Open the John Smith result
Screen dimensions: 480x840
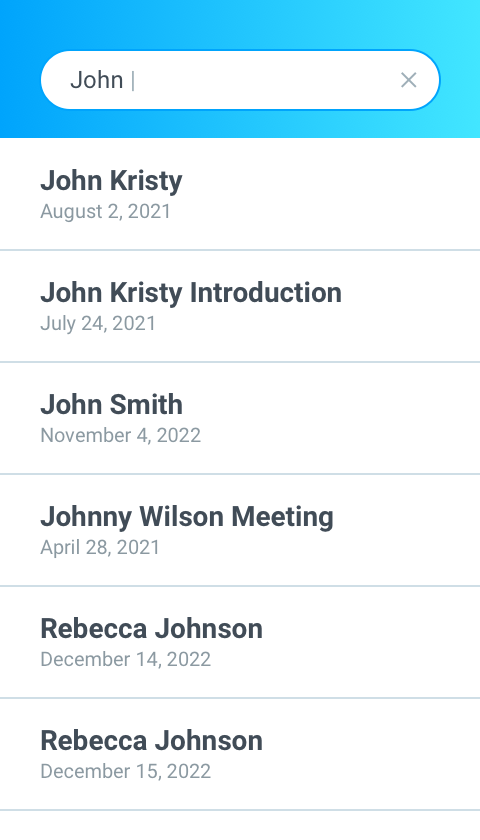pyautogui.click(x=240, y=418)
